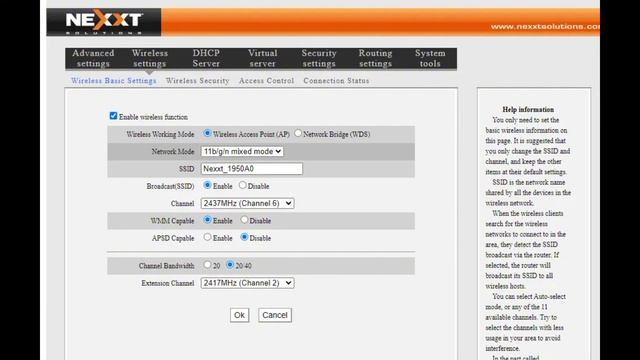This screenshot has height=360, width=640.
Task: Click the SSID input field
Action: click(251, 169)
